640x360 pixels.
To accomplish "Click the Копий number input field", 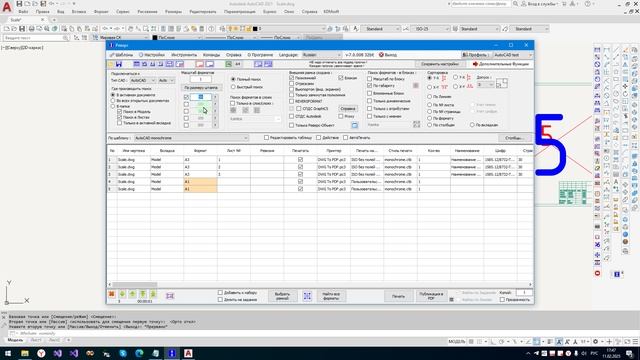I will 524,293.
